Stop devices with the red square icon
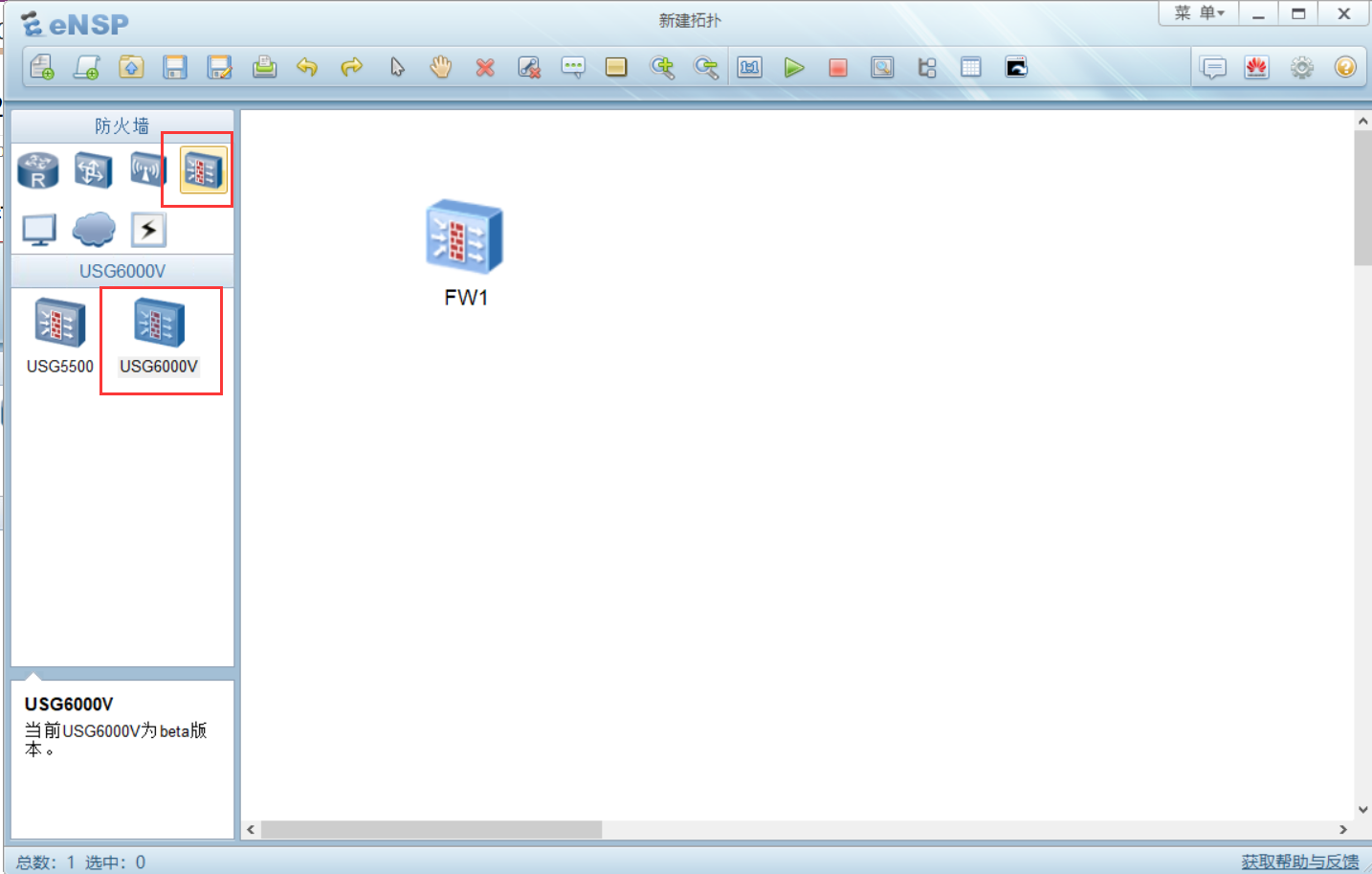This screenshot has width=1372, height=874. [x=838, y=67]
